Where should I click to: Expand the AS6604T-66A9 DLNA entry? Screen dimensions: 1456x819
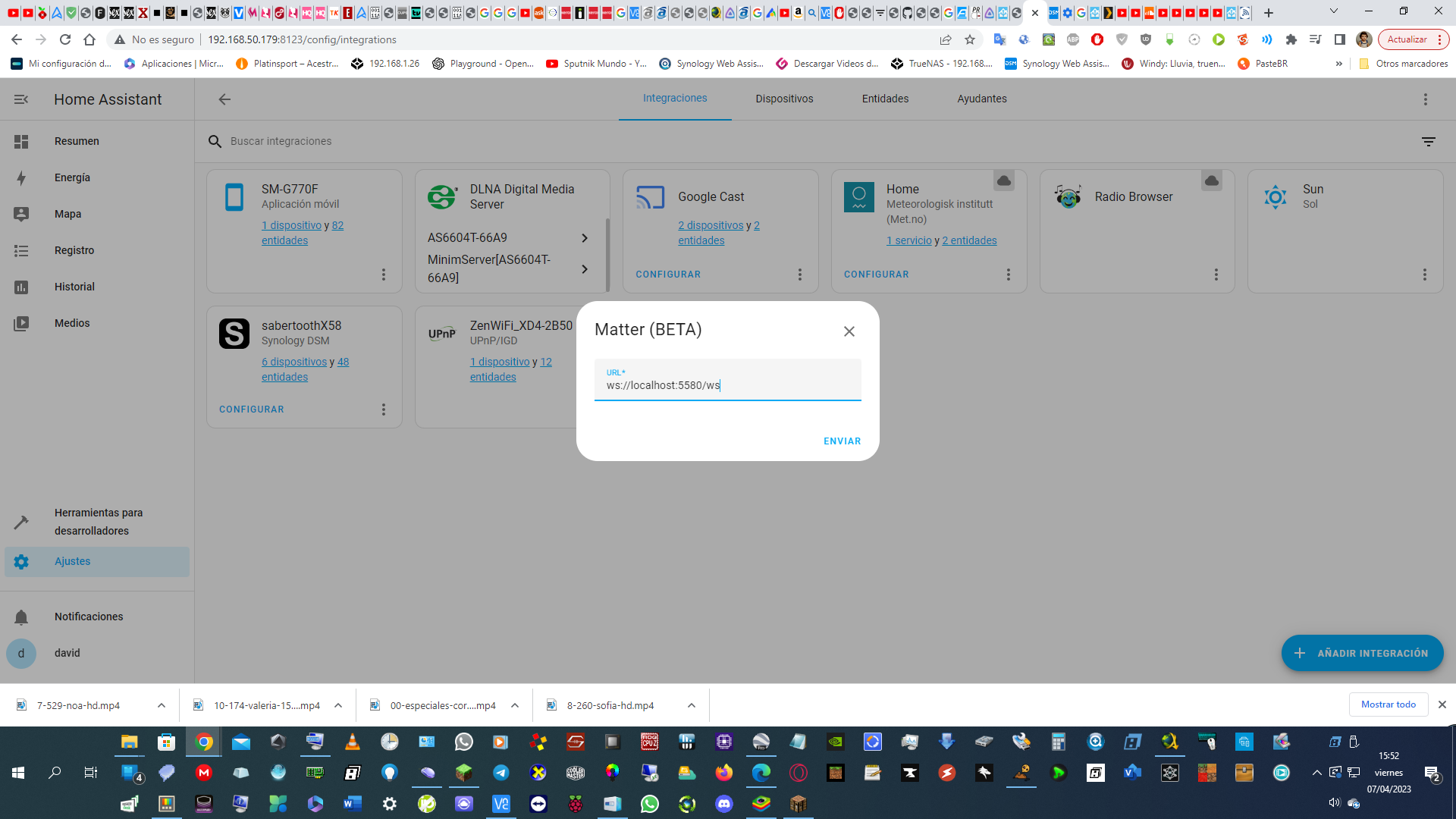(584, 238)
